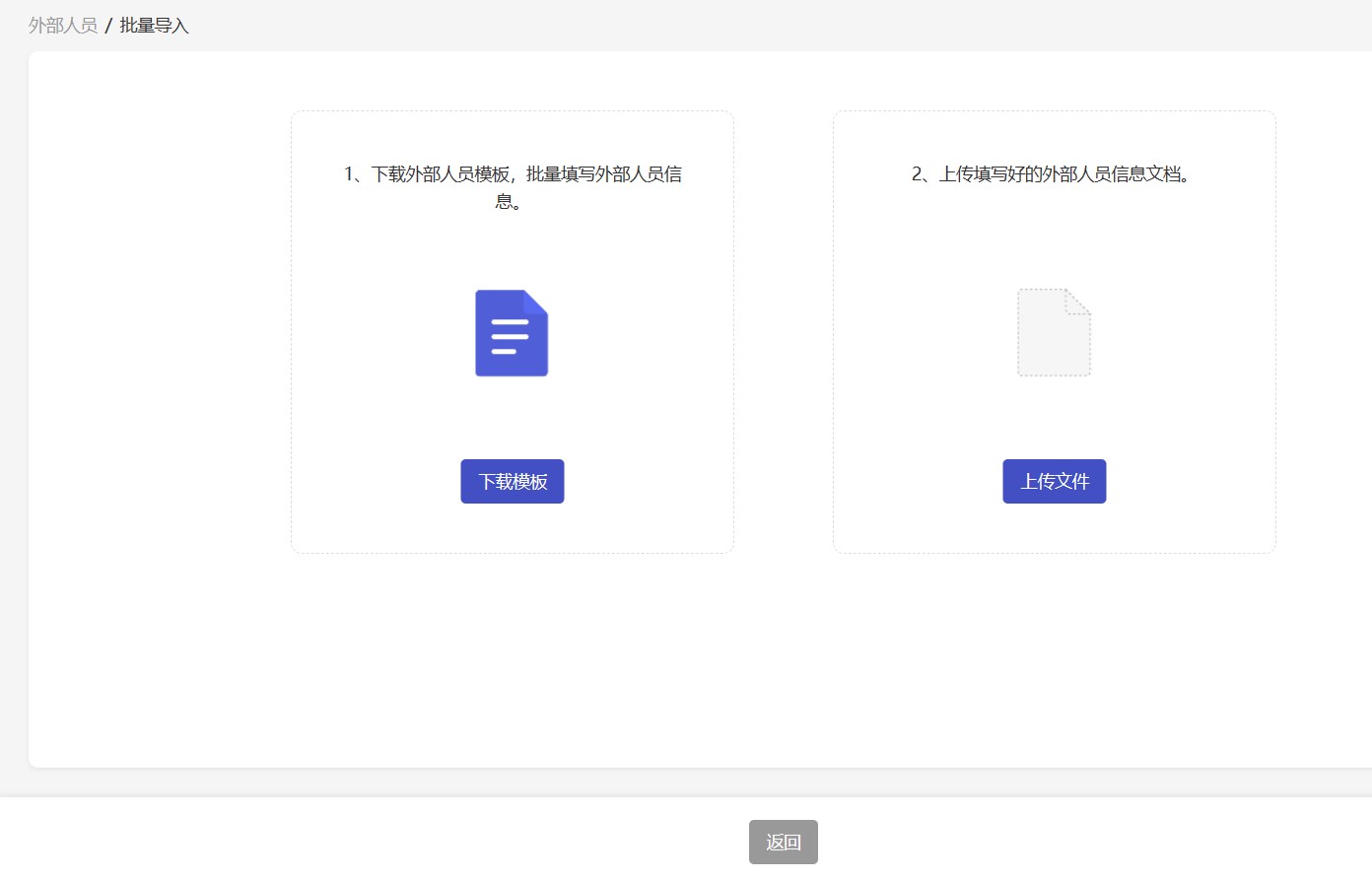Click the gray 返回 button
This screenshot has width=1372, height=880.
(x=784, y=842)
